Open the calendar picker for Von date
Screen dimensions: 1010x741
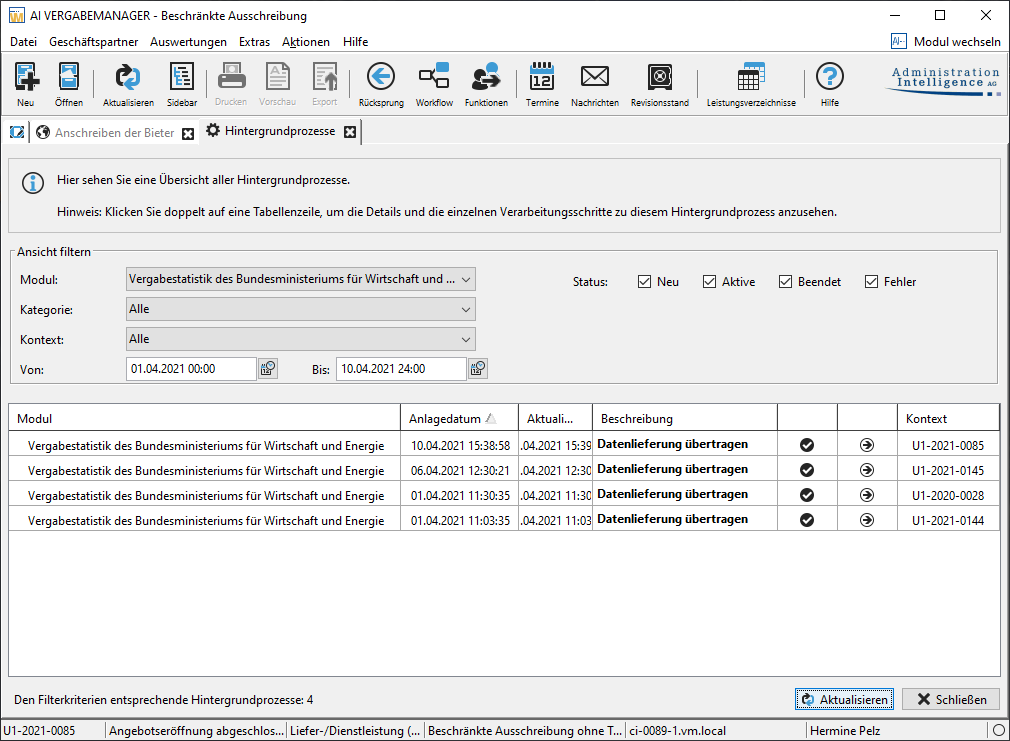268,369
